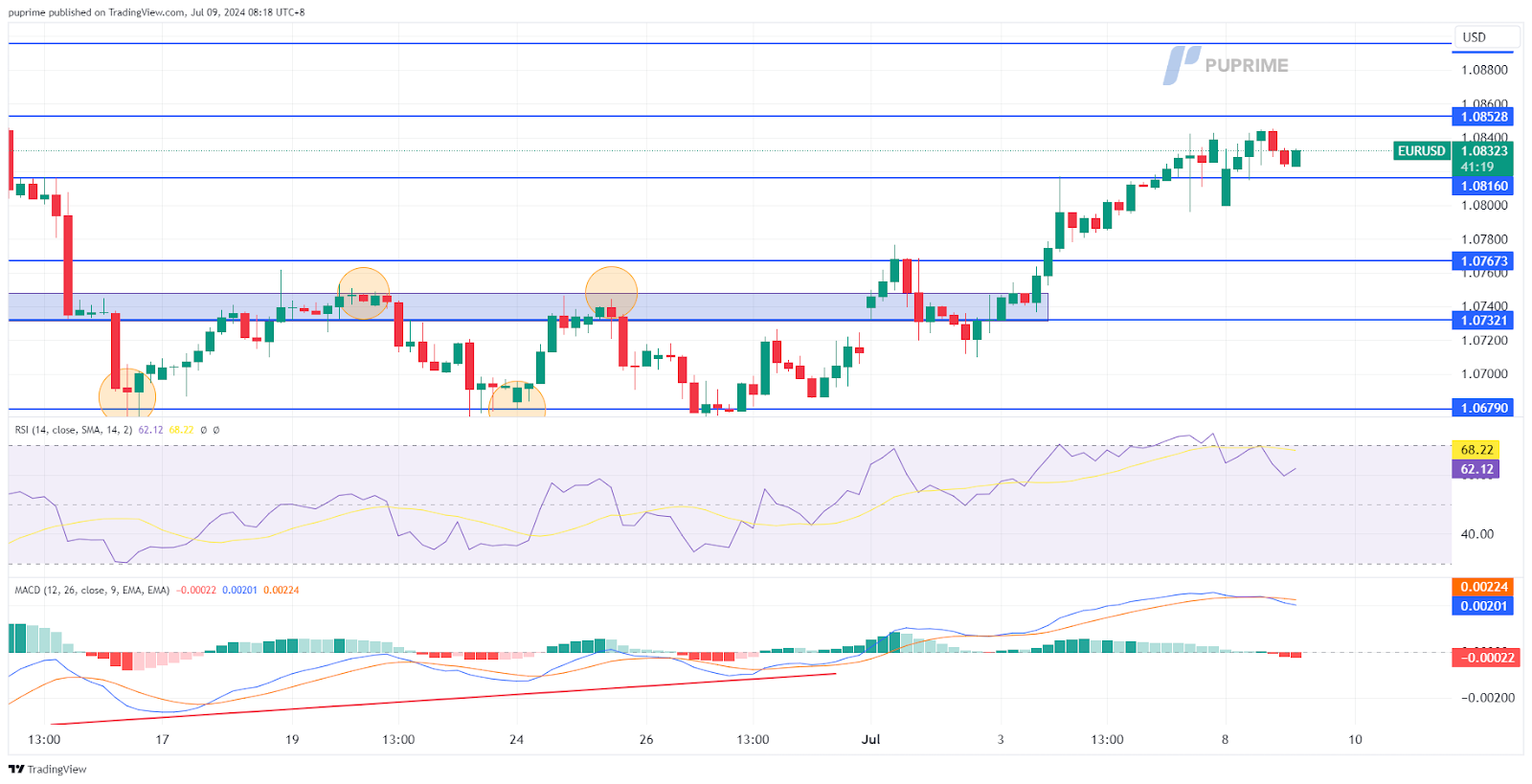Click the 26 date label on time axis
Image resolution: width=1532 pixels, height=784 pixels.
[646, 739]
